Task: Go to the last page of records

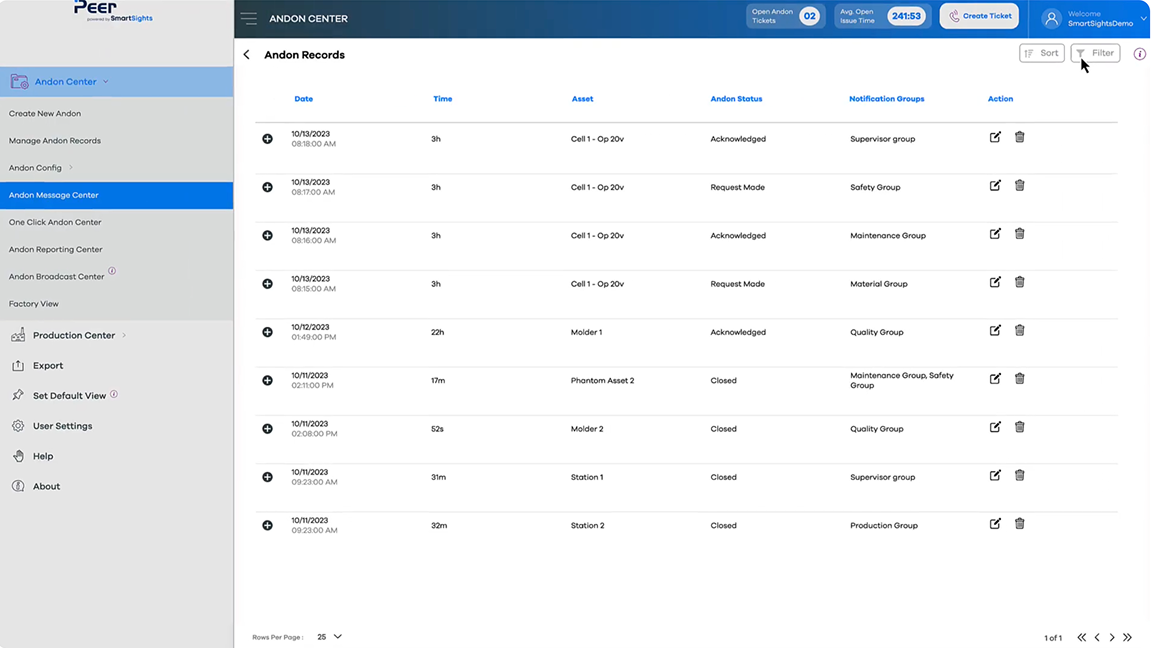Action: click(1128, 638)
